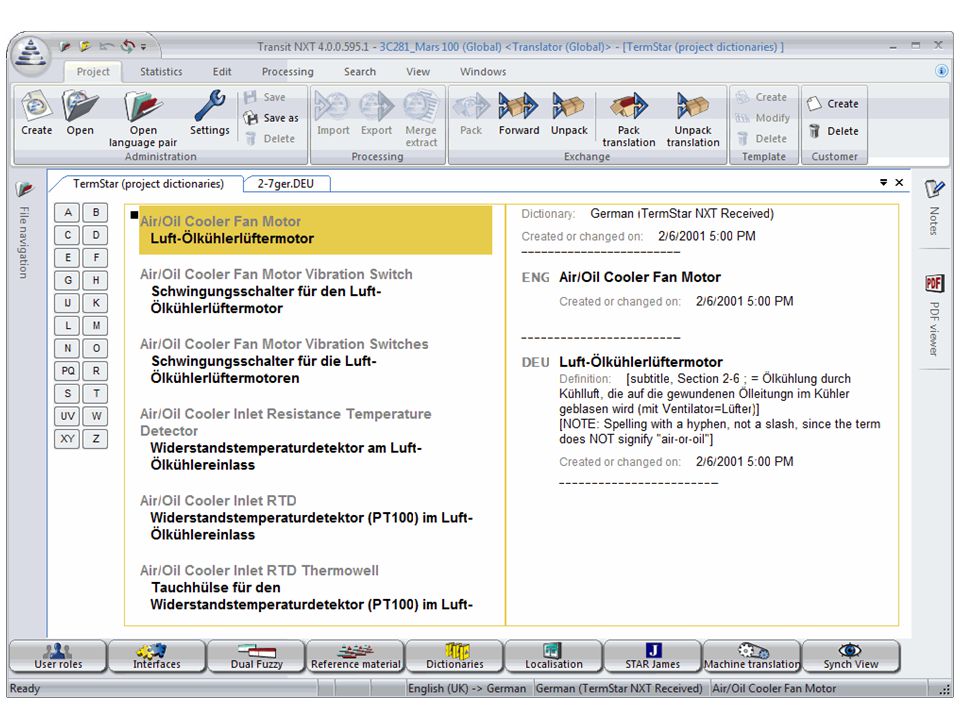960x720 pixels.
Task: Jump to letter Z in dictionary index
Action: click(x=96, y=439)
